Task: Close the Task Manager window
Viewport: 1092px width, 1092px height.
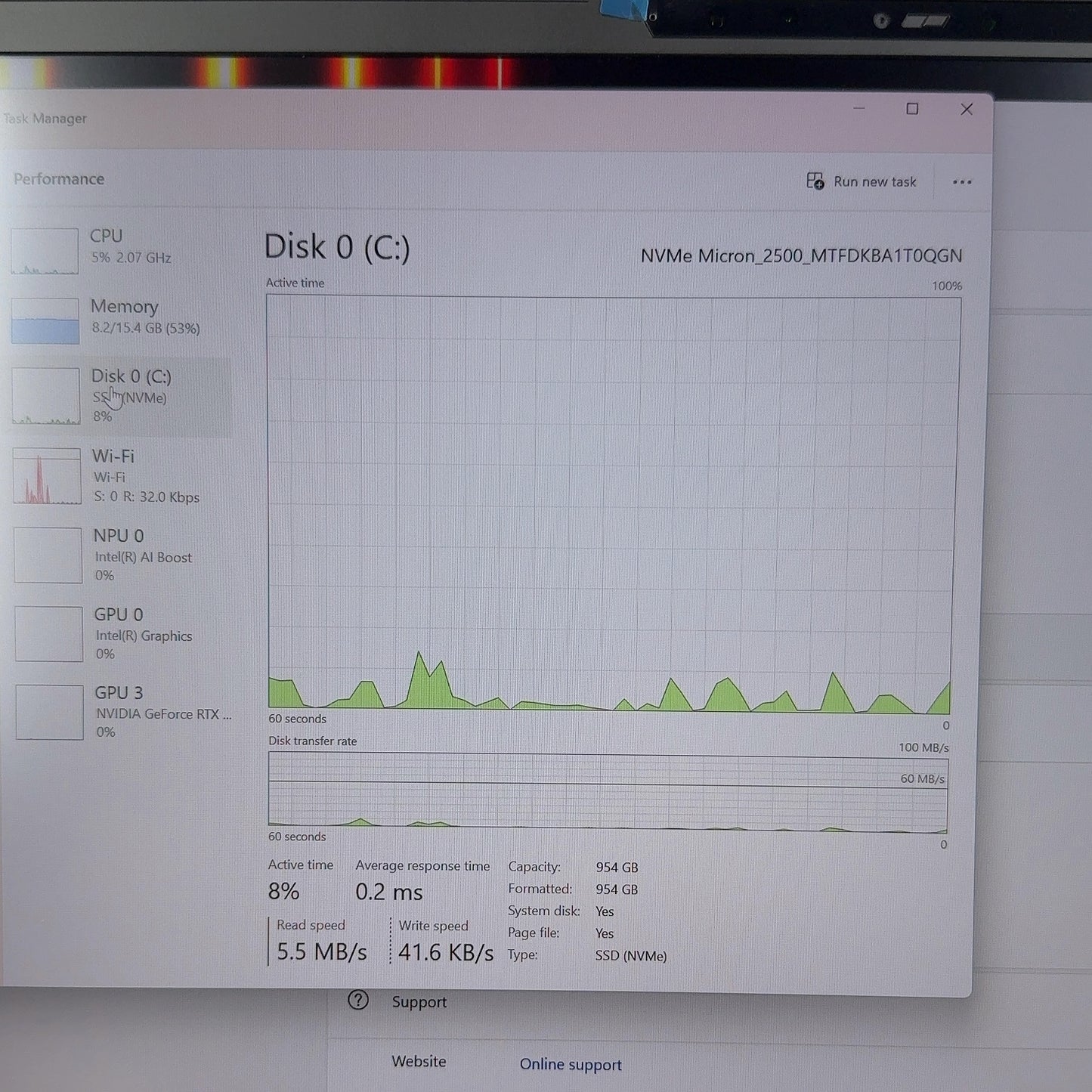Action: (967, 110)
